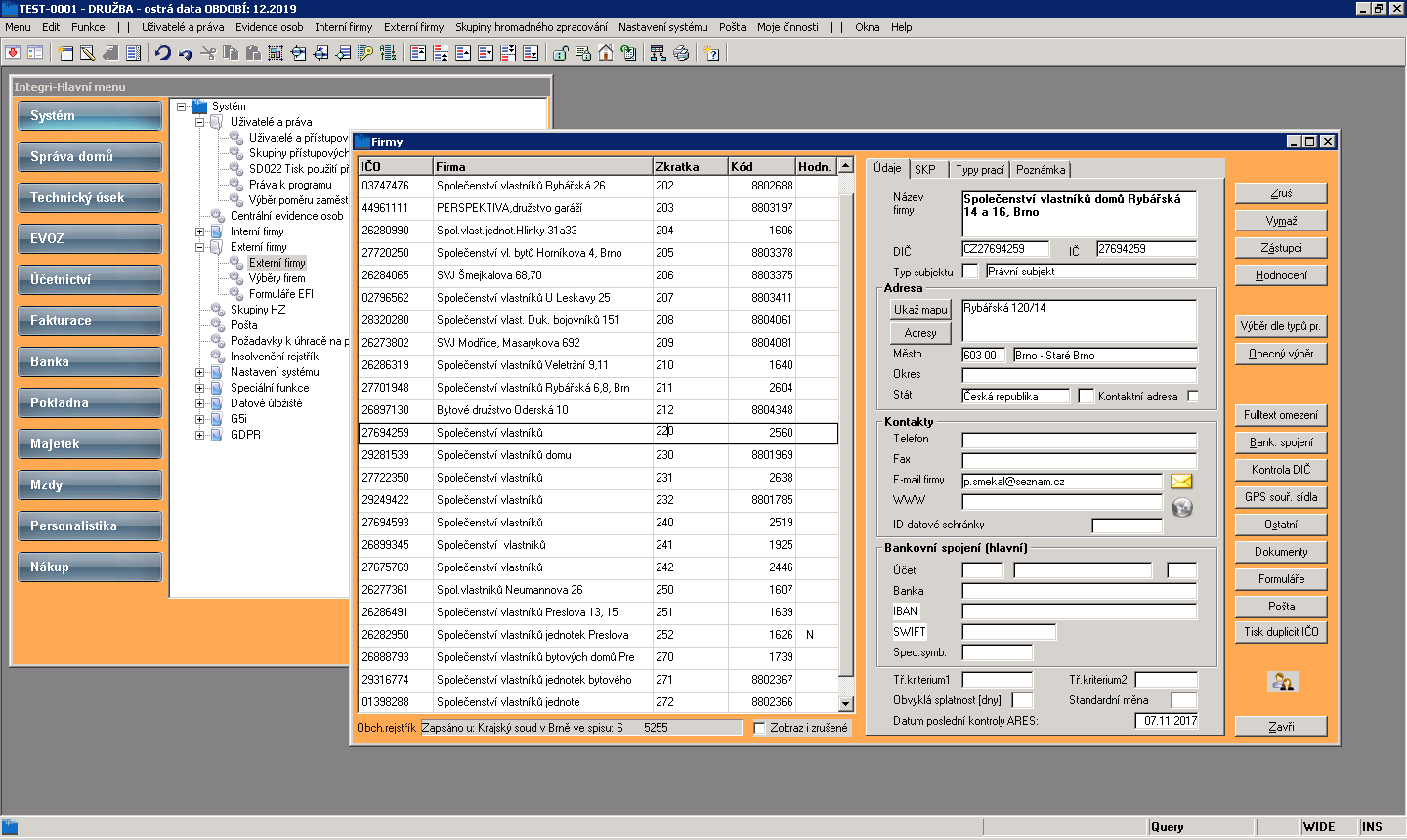This screenshot has height=840, width=1407.
Task: Open the Účetnictví module in main menu
Action: tap(90, 280)
